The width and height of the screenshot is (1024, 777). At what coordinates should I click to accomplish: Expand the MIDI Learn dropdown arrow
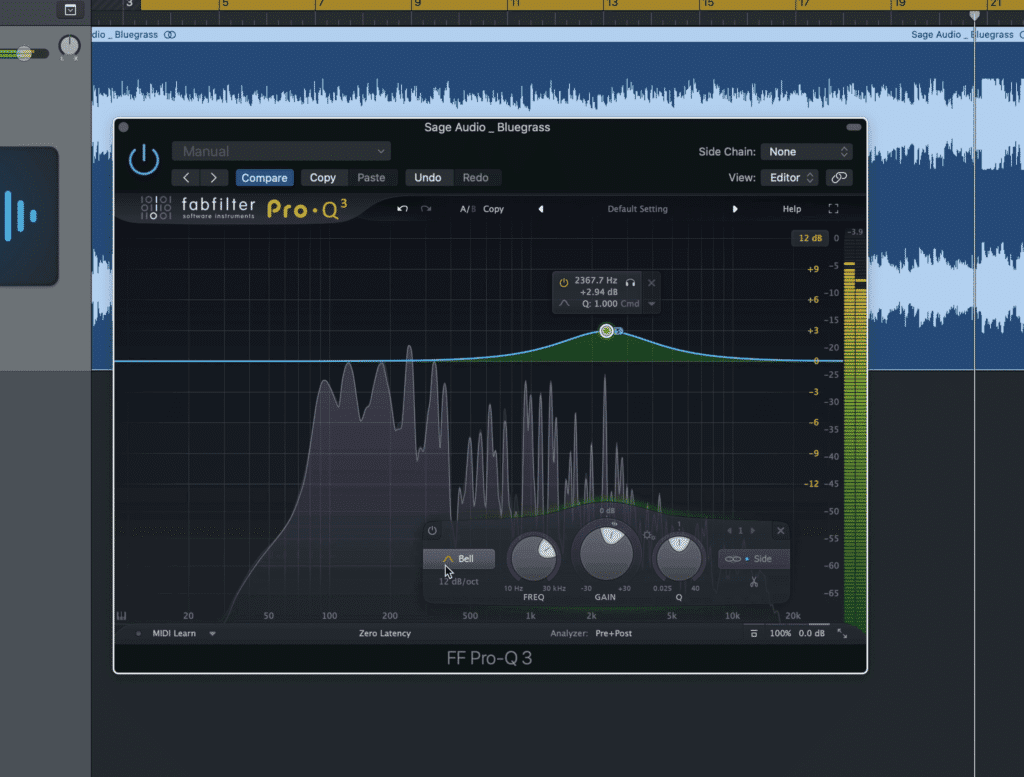coord(212,633)
